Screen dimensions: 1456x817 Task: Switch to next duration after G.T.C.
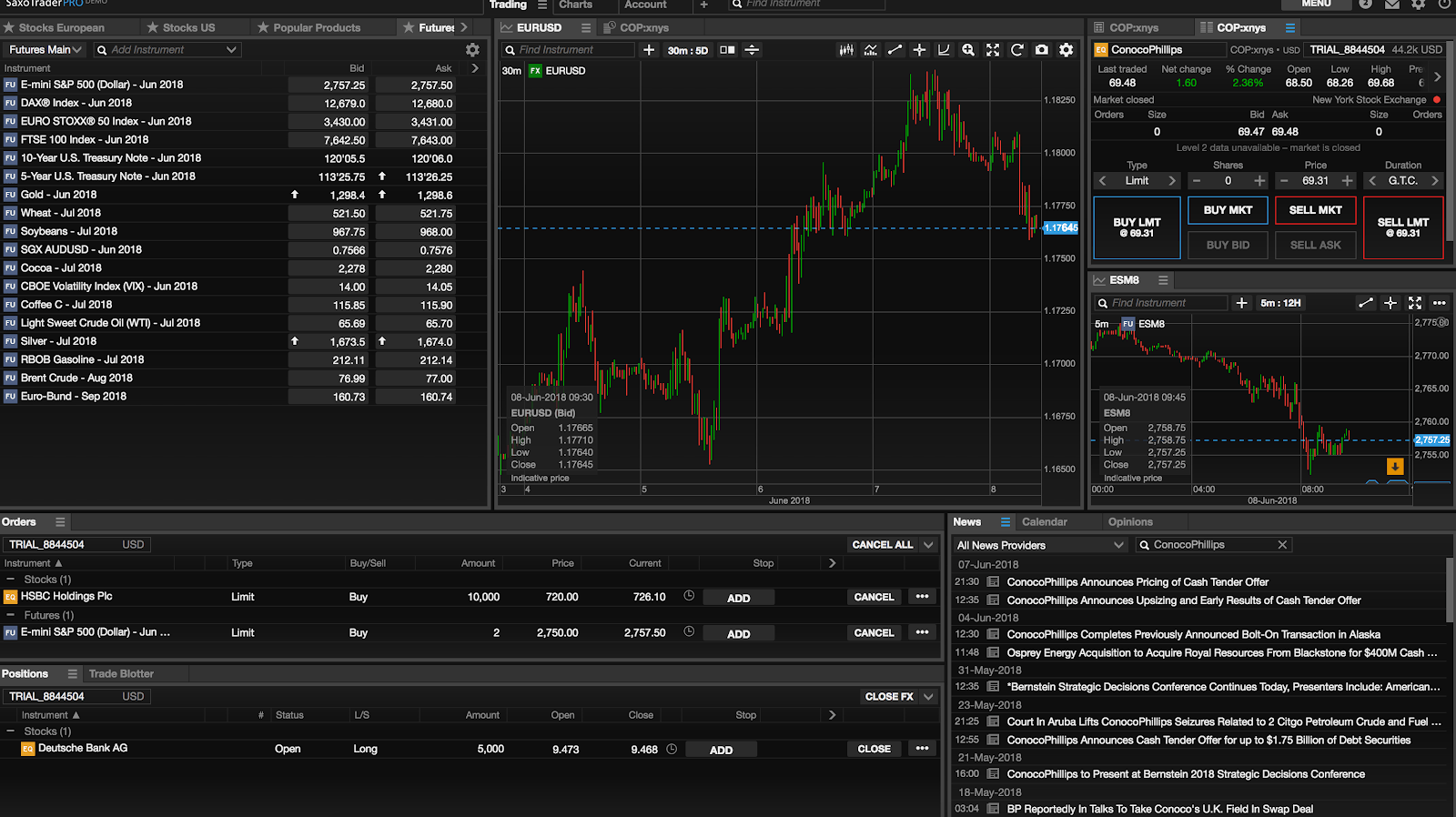tap(1435, 181)
